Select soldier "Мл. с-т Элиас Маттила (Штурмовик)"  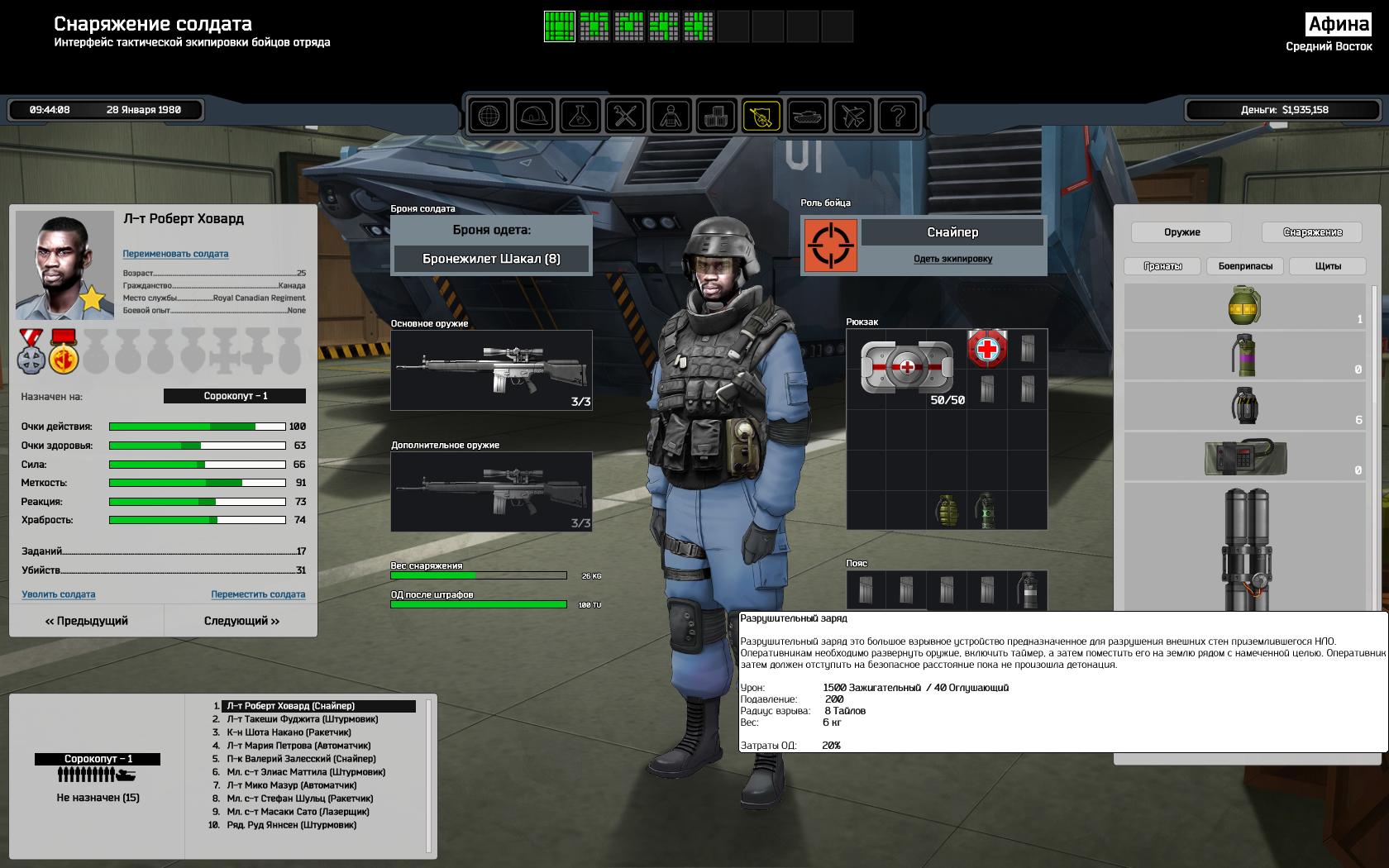306,772
